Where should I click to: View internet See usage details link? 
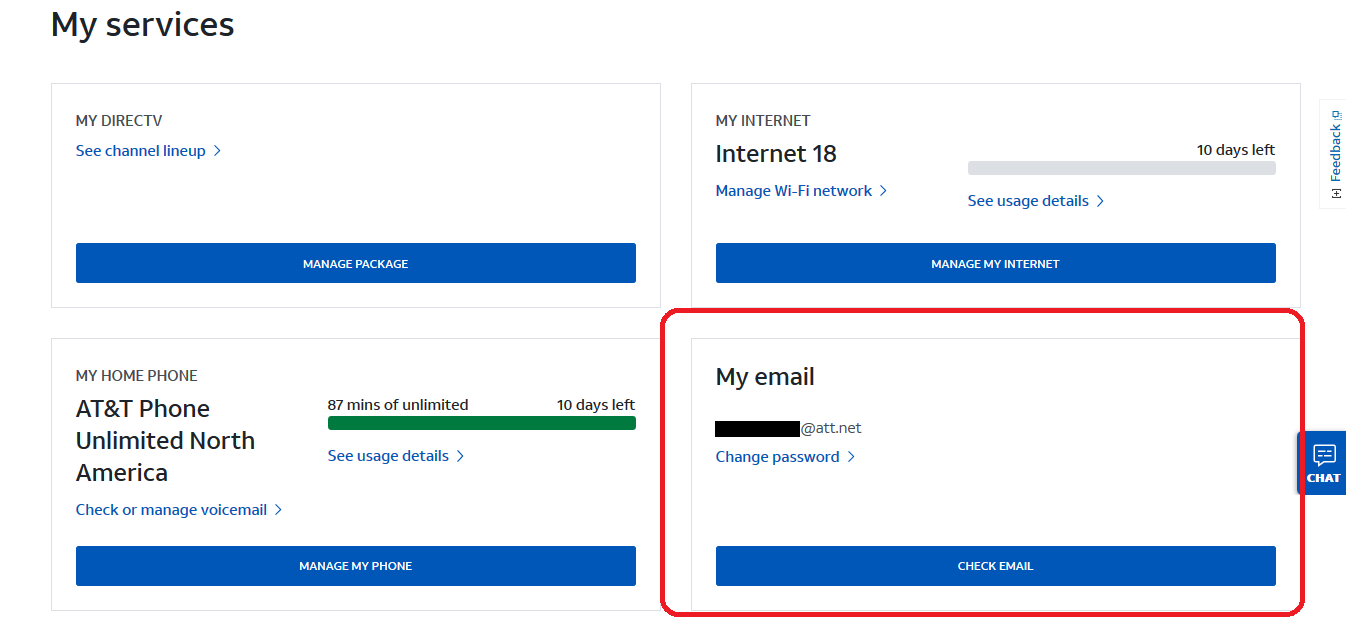click(x=1036, y=201)
